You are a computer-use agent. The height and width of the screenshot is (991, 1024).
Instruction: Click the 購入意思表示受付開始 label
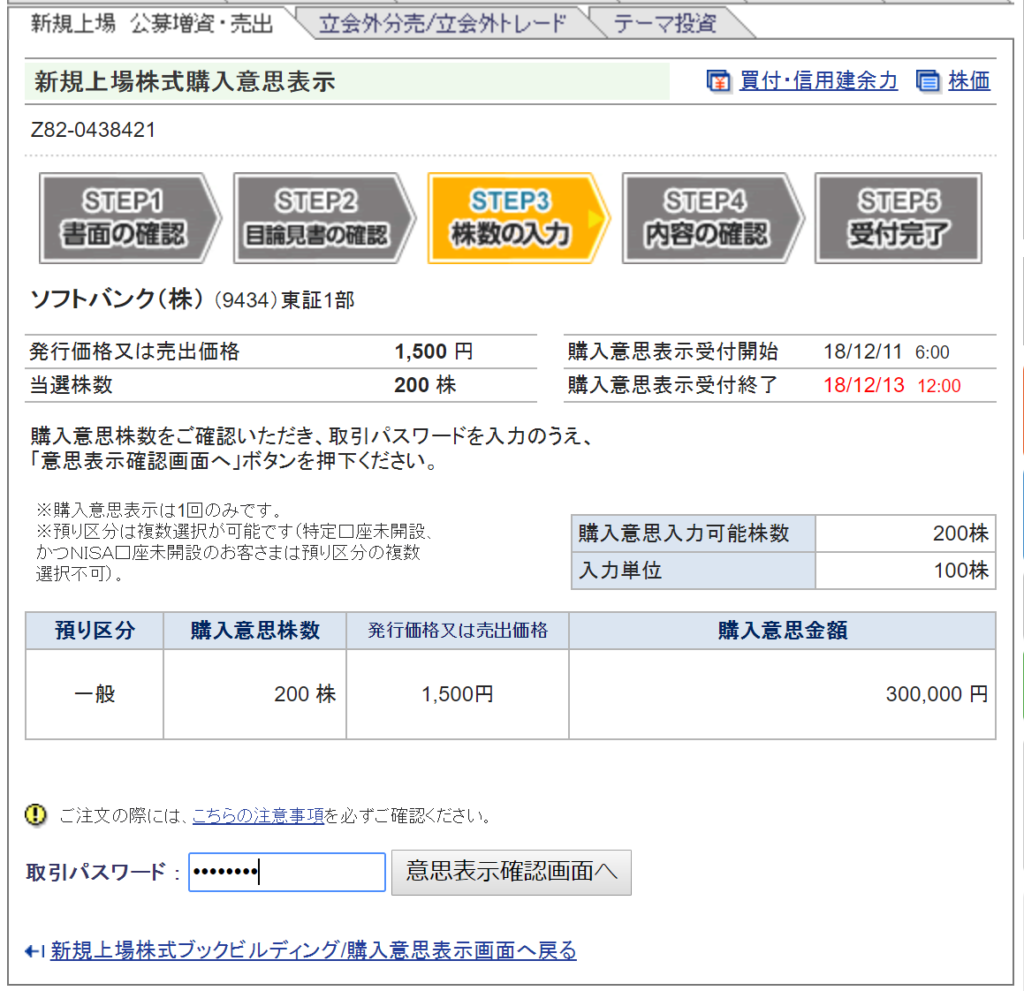click(673, 351)
